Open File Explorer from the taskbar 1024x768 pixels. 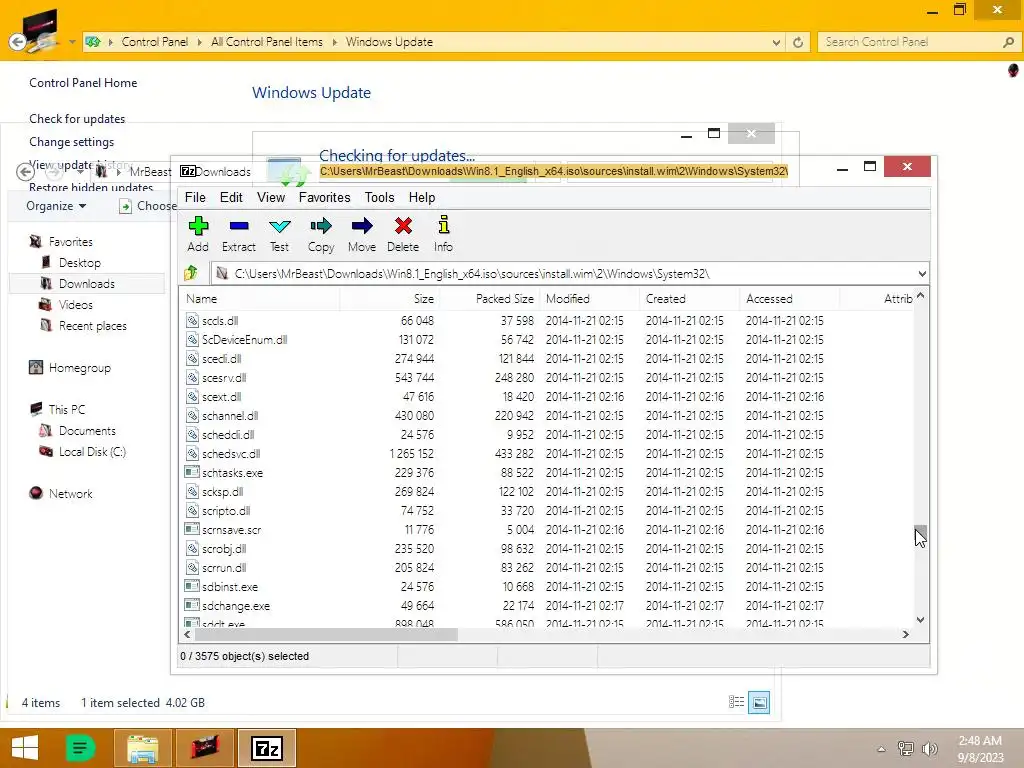point(142,748)
